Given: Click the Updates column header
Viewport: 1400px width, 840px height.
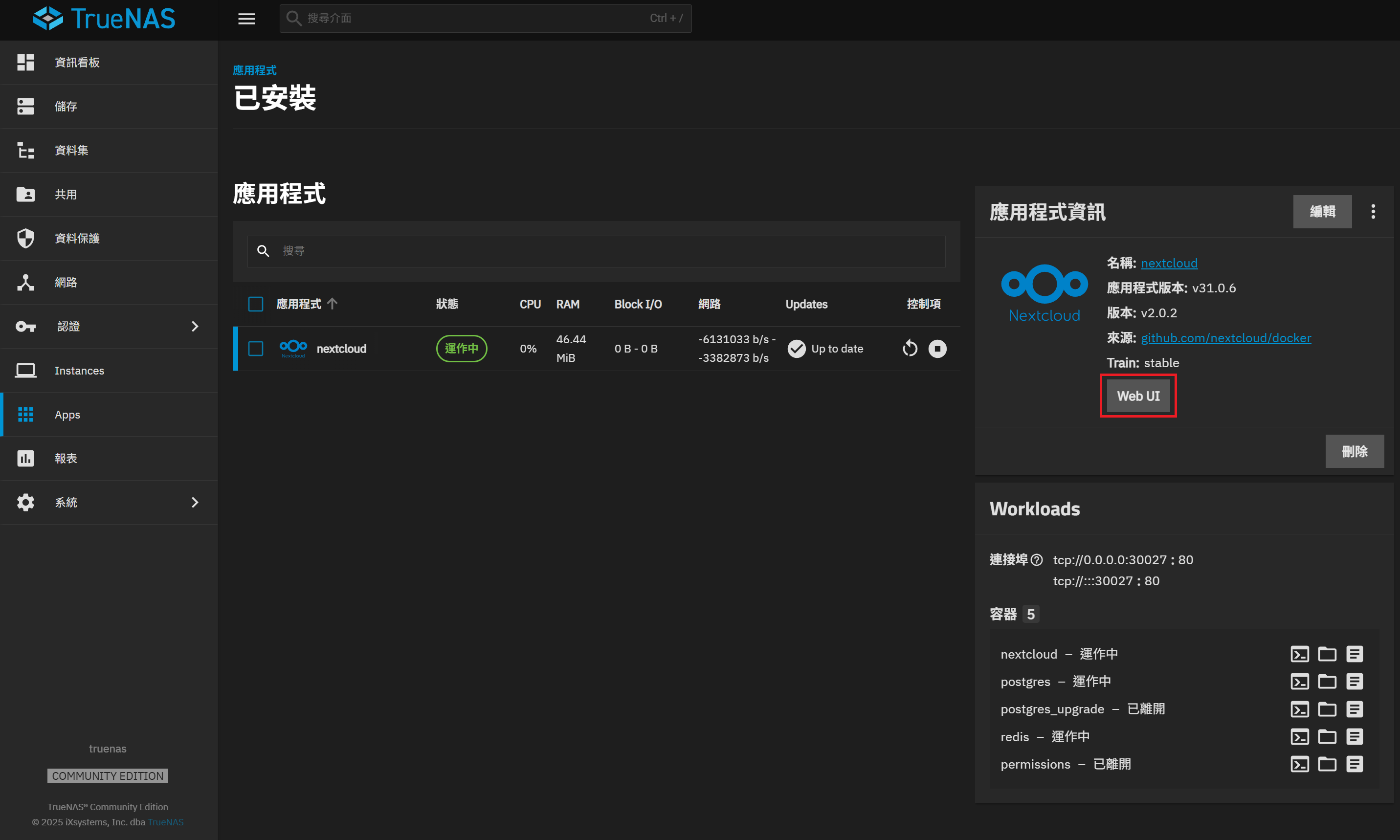Looking at the screenshot, I should pyautogui.click(x=806, y=304).
